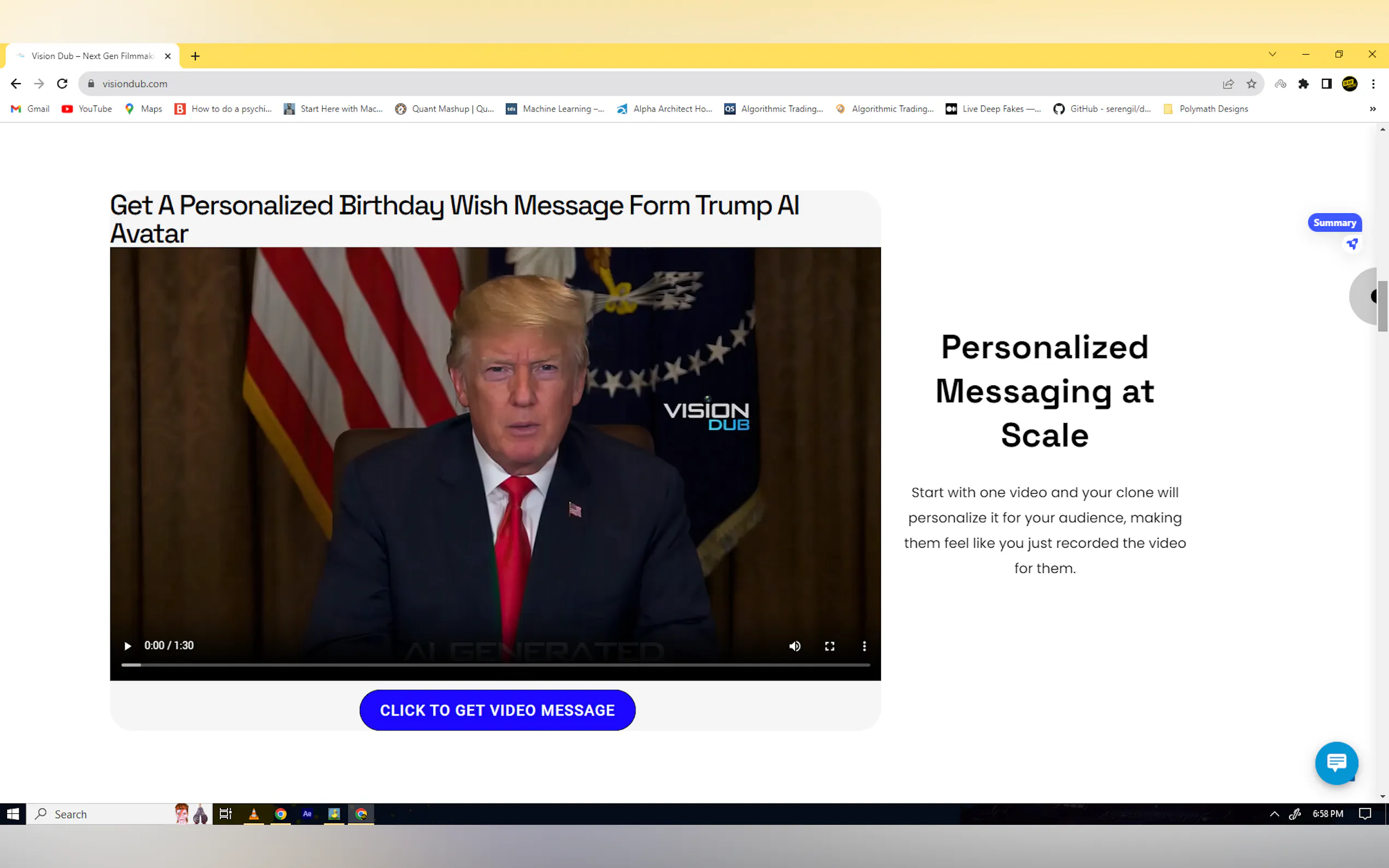The width and height of the screenshot is (1389, 868).
Task: Open Chrome three-dot menu
Action: [x=1374, y=84]
